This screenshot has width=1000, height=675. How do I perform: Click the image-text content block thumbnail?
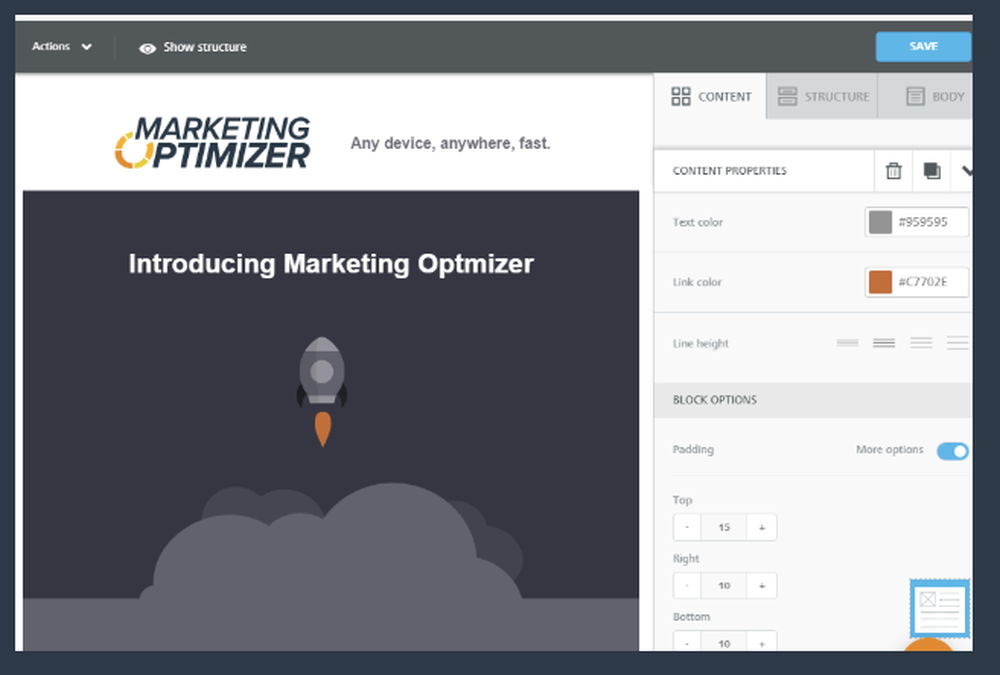939,608
